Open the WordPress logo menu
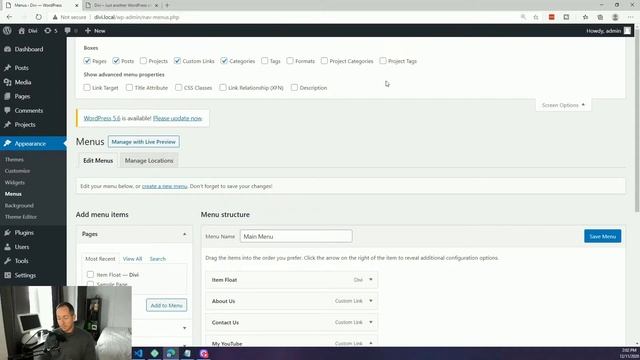 click(7, 31)
